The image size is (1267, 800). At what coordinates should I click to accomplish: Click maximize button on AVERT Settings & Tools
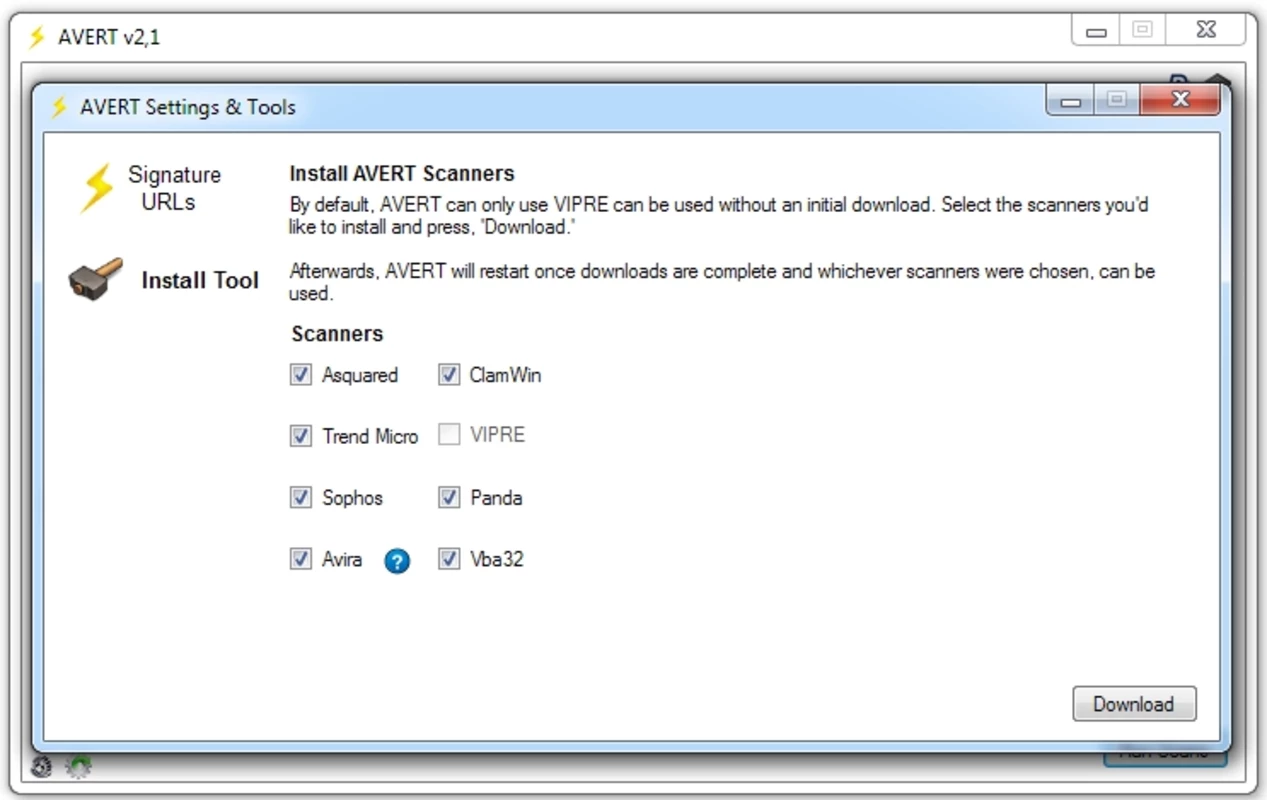(x=1118, y=99)
